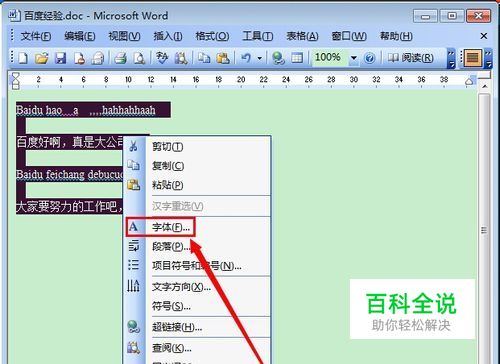The image size is (500, 364).
Task: Click the zoom percentage field showing 100%
Action: click(x=329, y=57)
